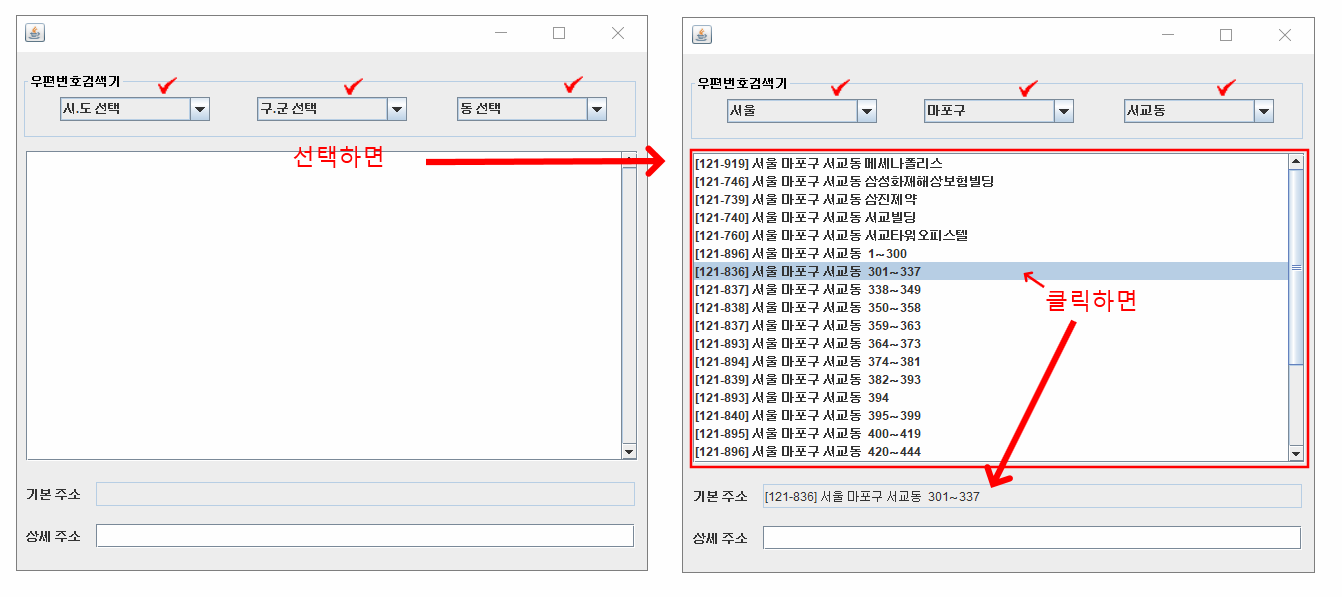This screenshot has height=597, width=1342.
Task: Click the 기본 주소 field in the left window
Action: coord(365,494)
